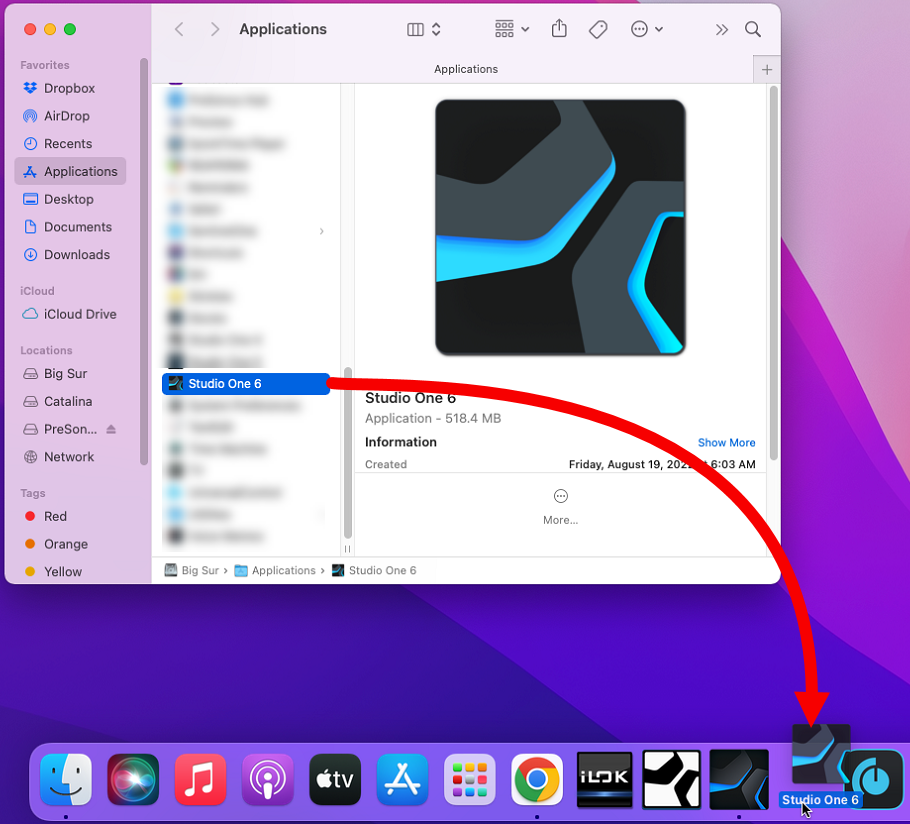
Task: Open App Store from the Dock
Action: [x=402, y=779]
